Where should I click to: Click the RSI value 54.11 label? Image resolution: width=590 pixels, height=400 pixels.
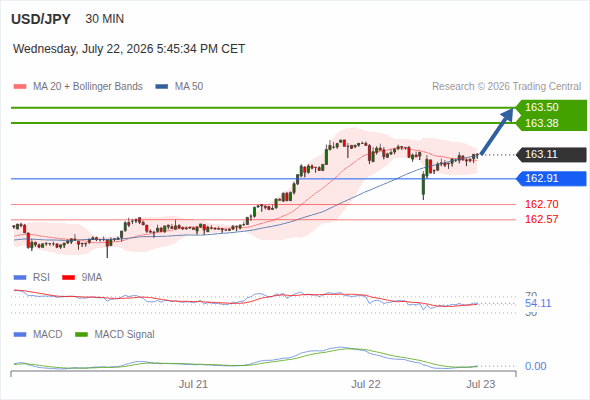pyautogui.click(x=538, y=303)
